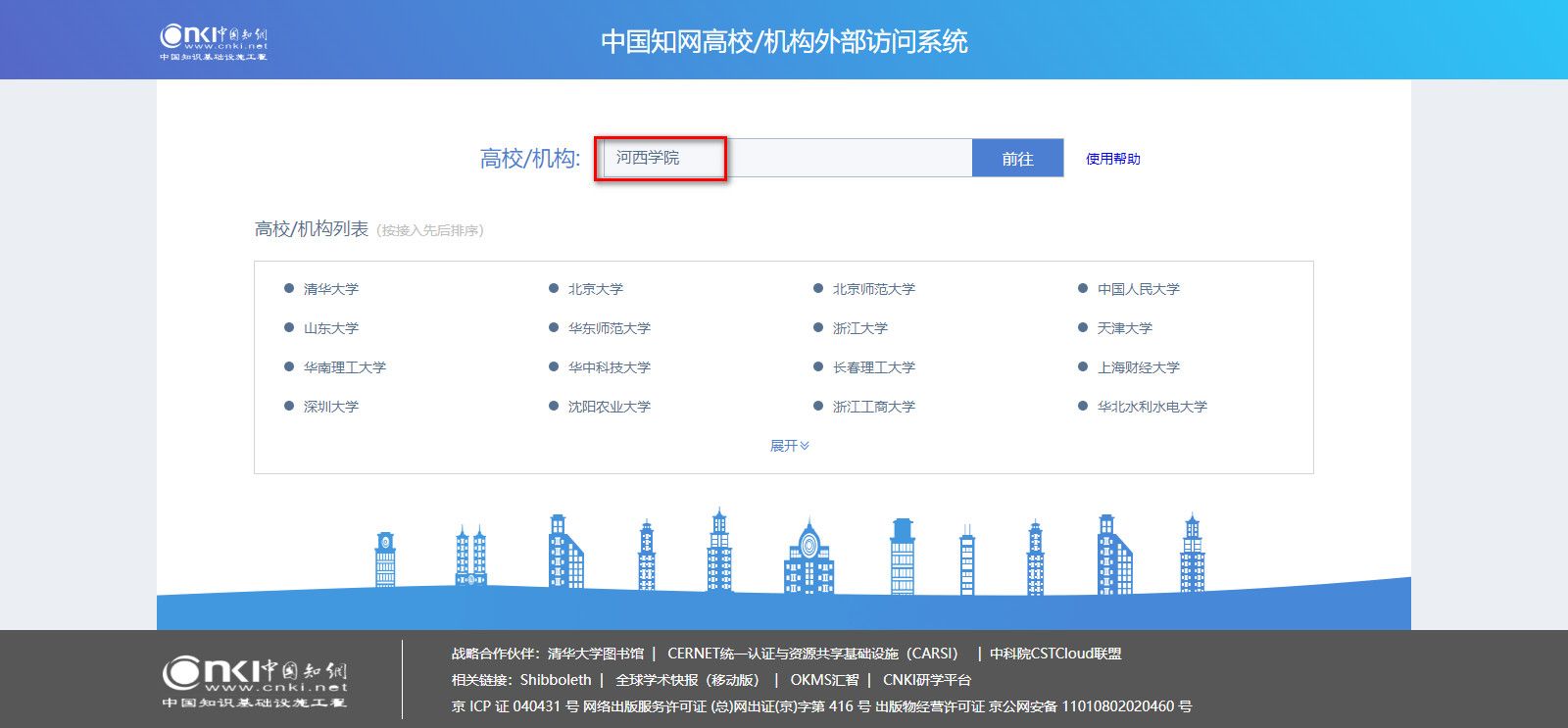The image size is (1568, 728).
Task: Click the CNKI logo in the footer
Action: pos(255,683)
